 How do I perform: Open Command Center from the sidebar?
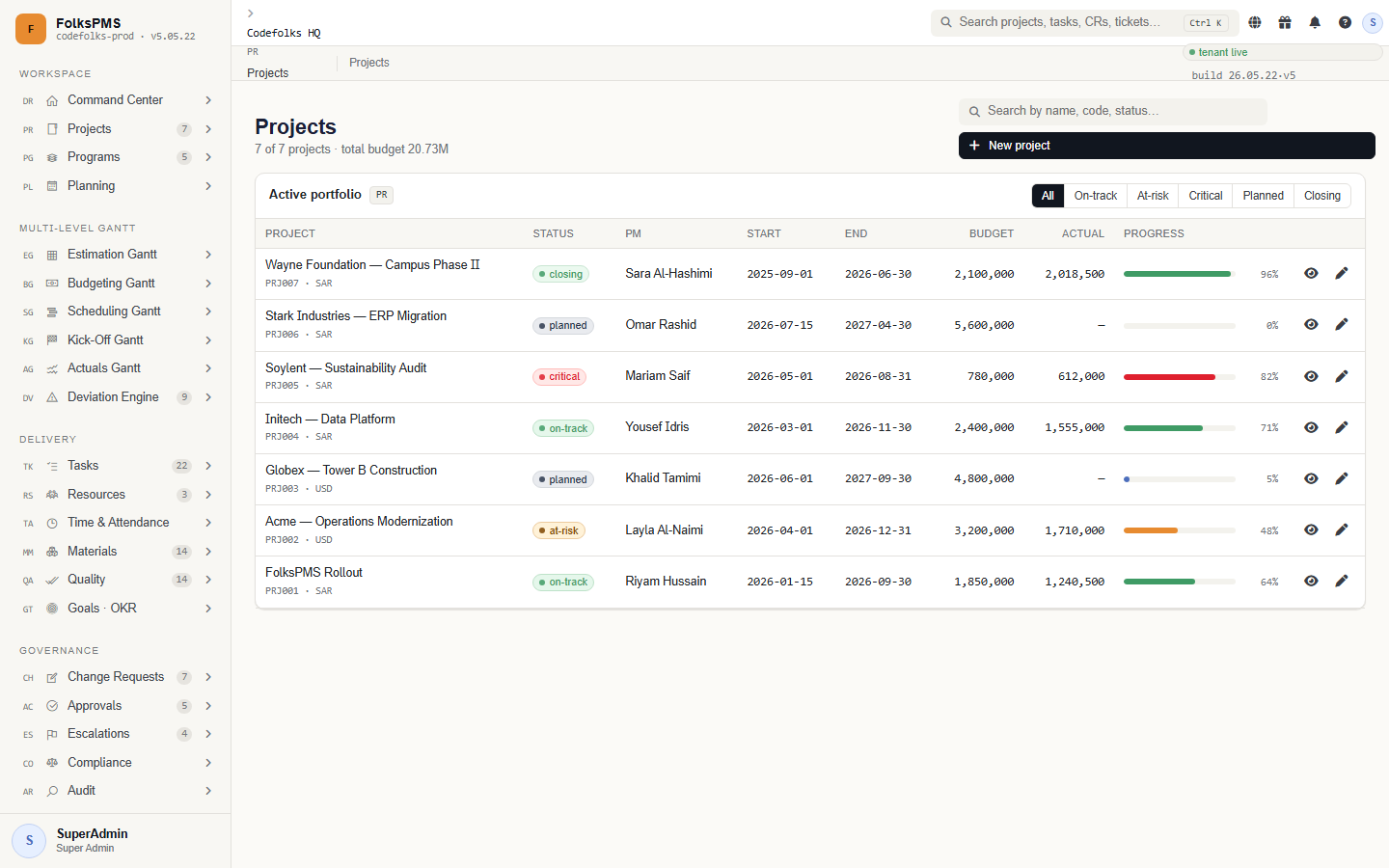pos(116,100)
